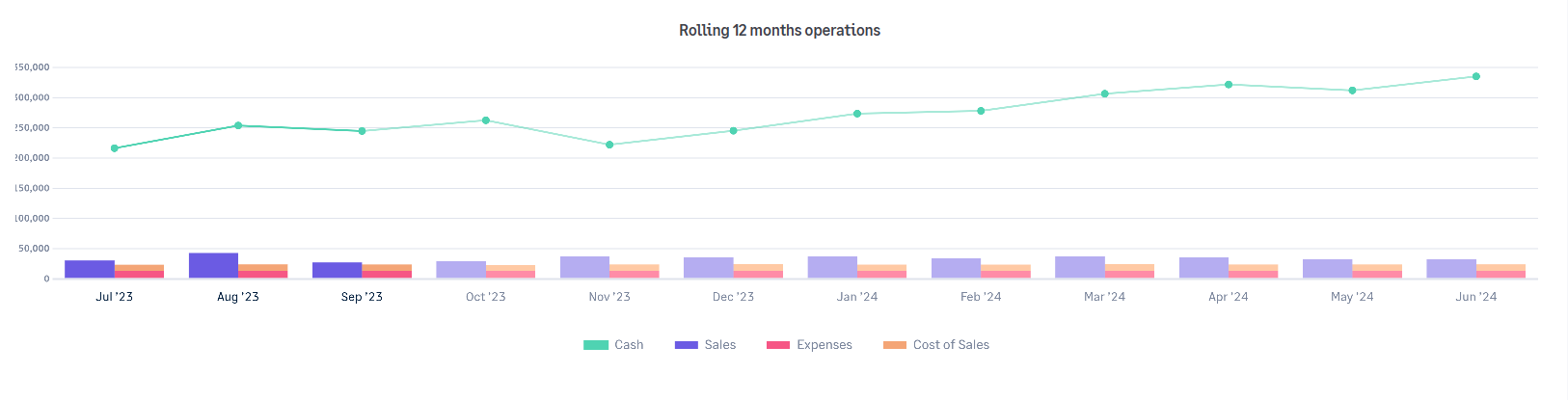Click the Feb '24 Sales bar
Screen dimensions: 1568x400
tap(956, 269)
